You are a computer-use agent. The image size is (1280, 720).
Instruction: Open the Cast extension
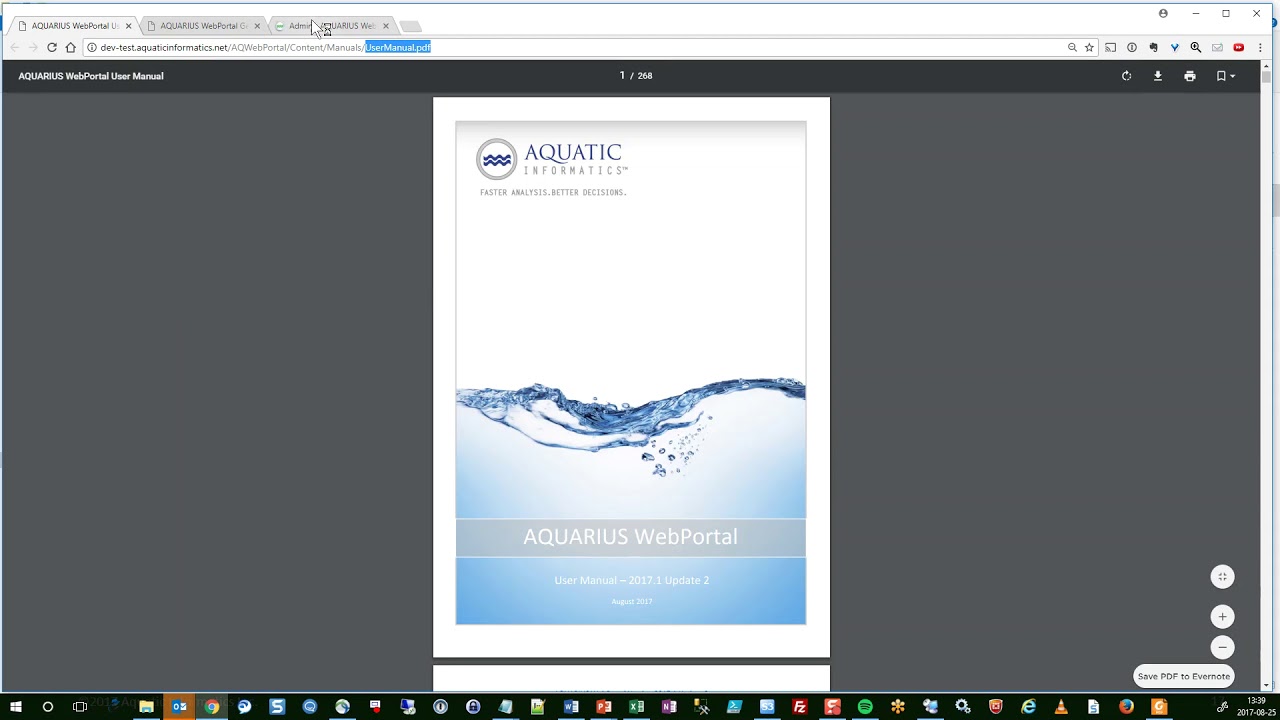(x=1110, y=47)
